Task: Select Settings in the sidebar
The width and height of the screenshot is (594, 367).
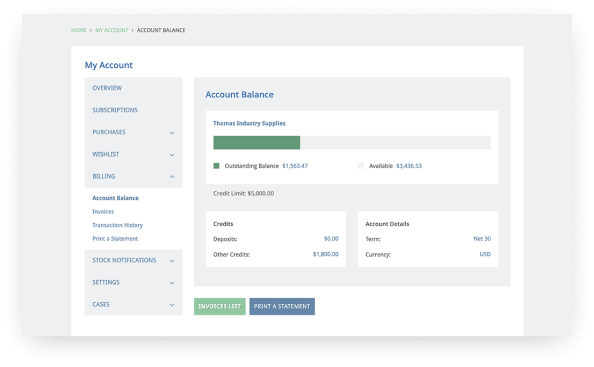Action: point(106,283)
